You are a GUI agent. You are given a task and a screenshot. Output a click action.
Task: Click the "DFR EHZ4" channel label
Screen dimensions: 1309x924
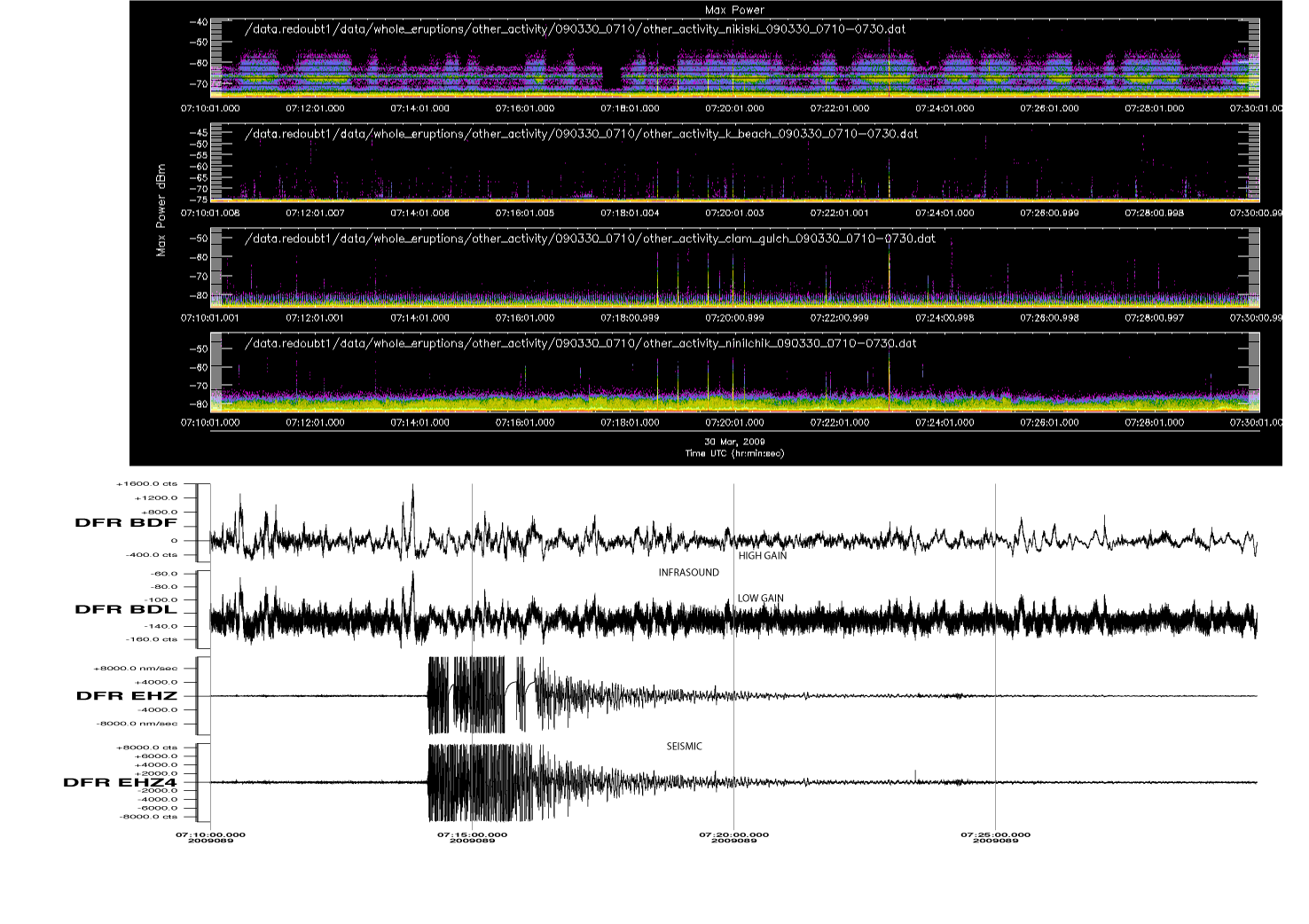pyautogui.click(x=120, y=783)
